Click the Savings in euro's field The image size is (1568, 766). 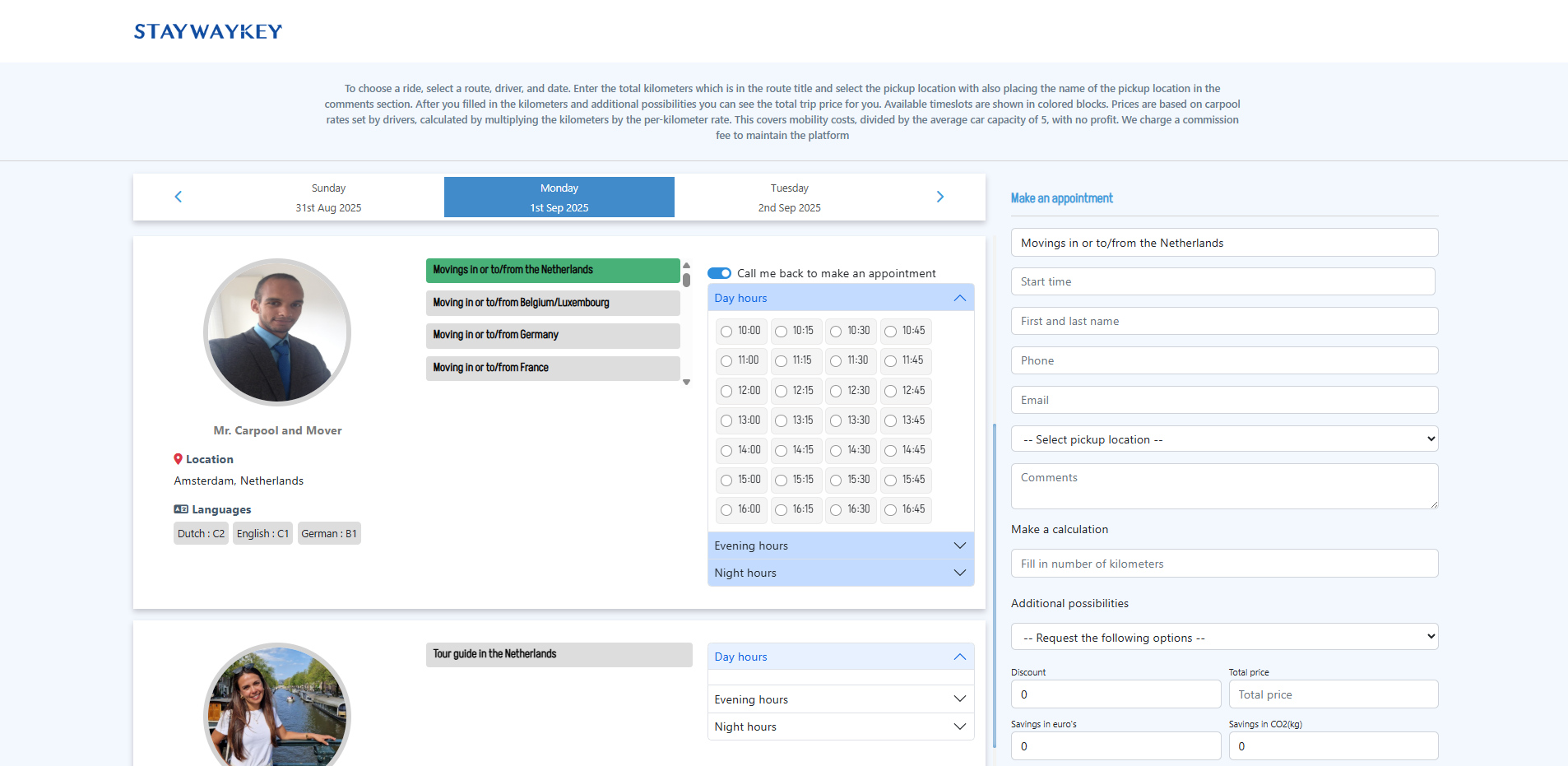click(1116, 746)
